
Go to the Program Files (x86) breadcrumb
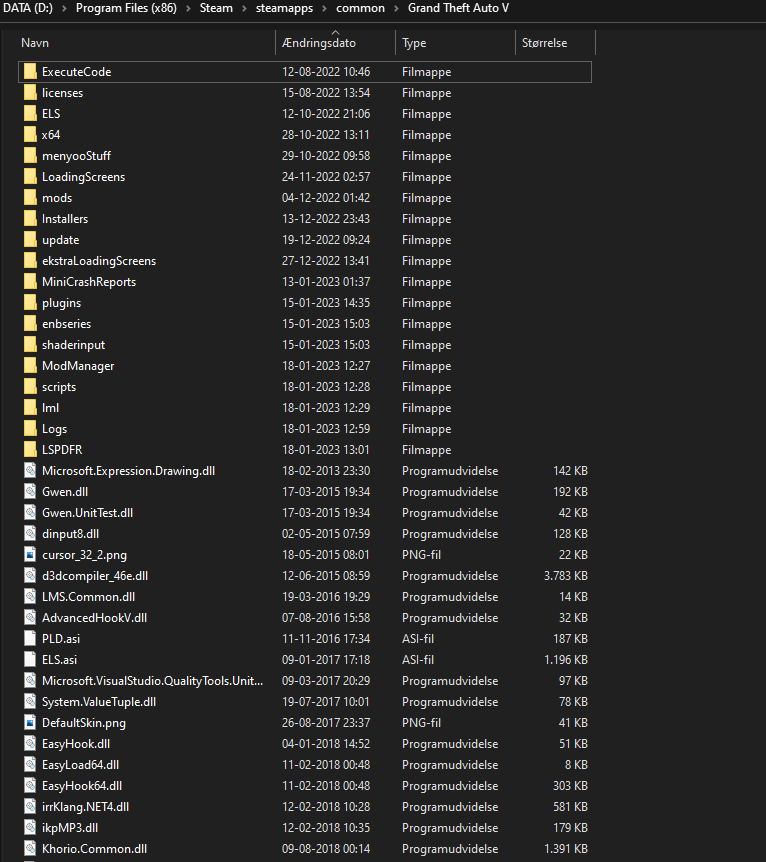click(126, 8)
